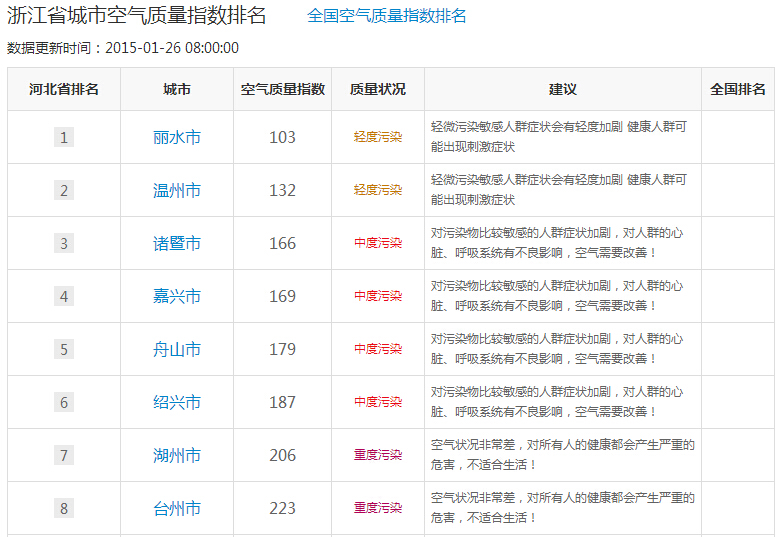Click the 空气质量指数 column header

click(x=283, y=89)
